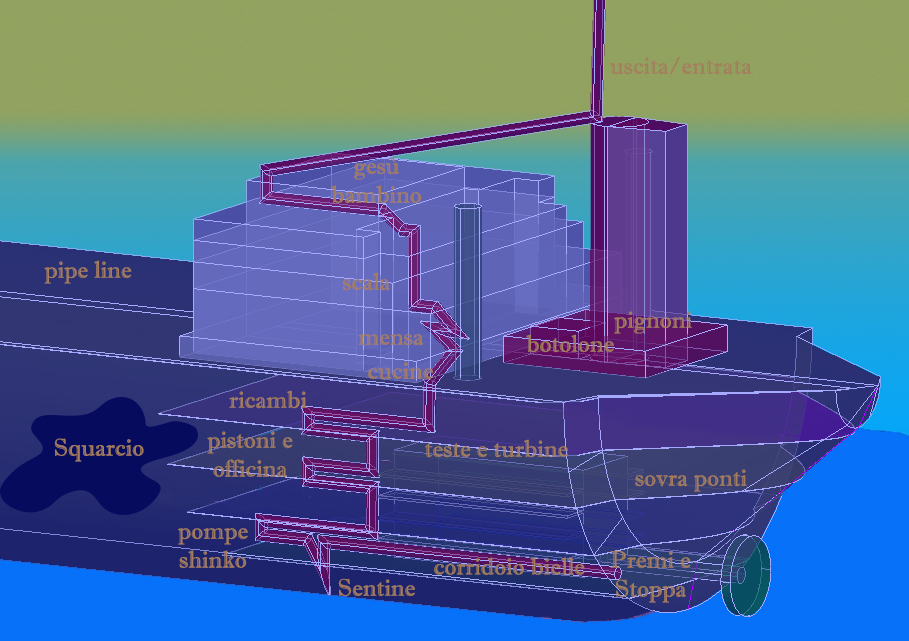Click the 'ricambi' label
Screen dimensions: 909x641
point(267,401)
